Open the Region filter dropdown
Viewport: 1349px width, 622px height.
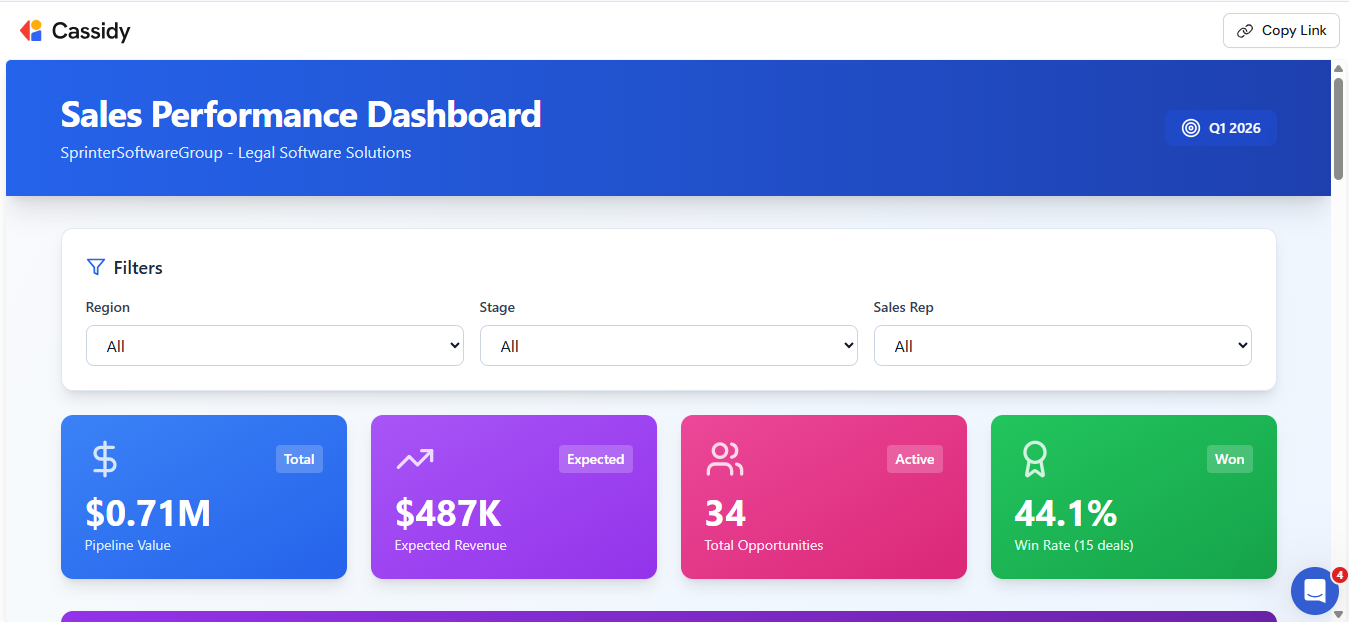pyautogui.click(x=274, y=345)
